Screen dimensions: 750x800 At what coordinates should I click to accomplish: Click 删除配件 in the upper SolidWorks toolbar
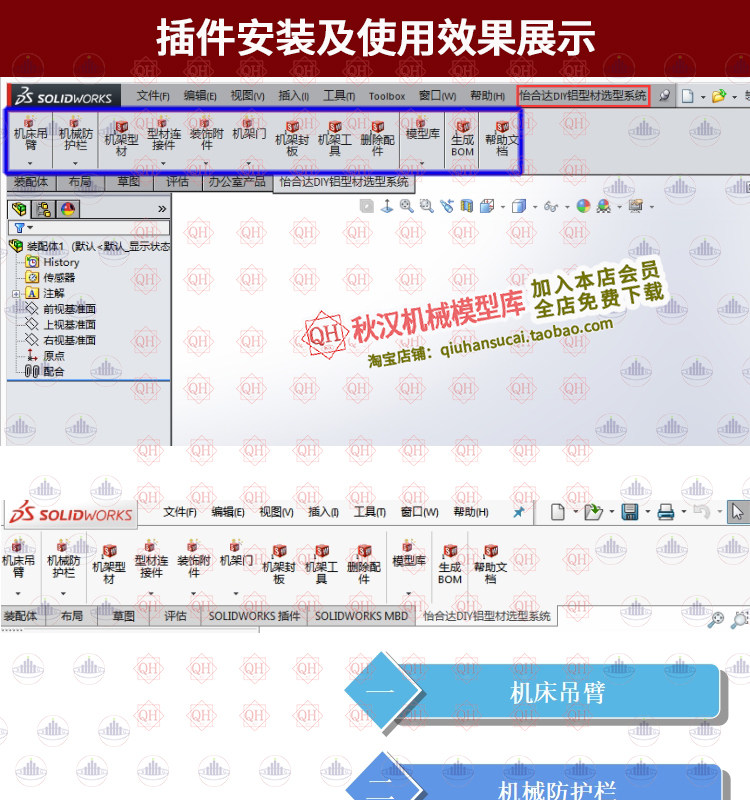(378, 139)
